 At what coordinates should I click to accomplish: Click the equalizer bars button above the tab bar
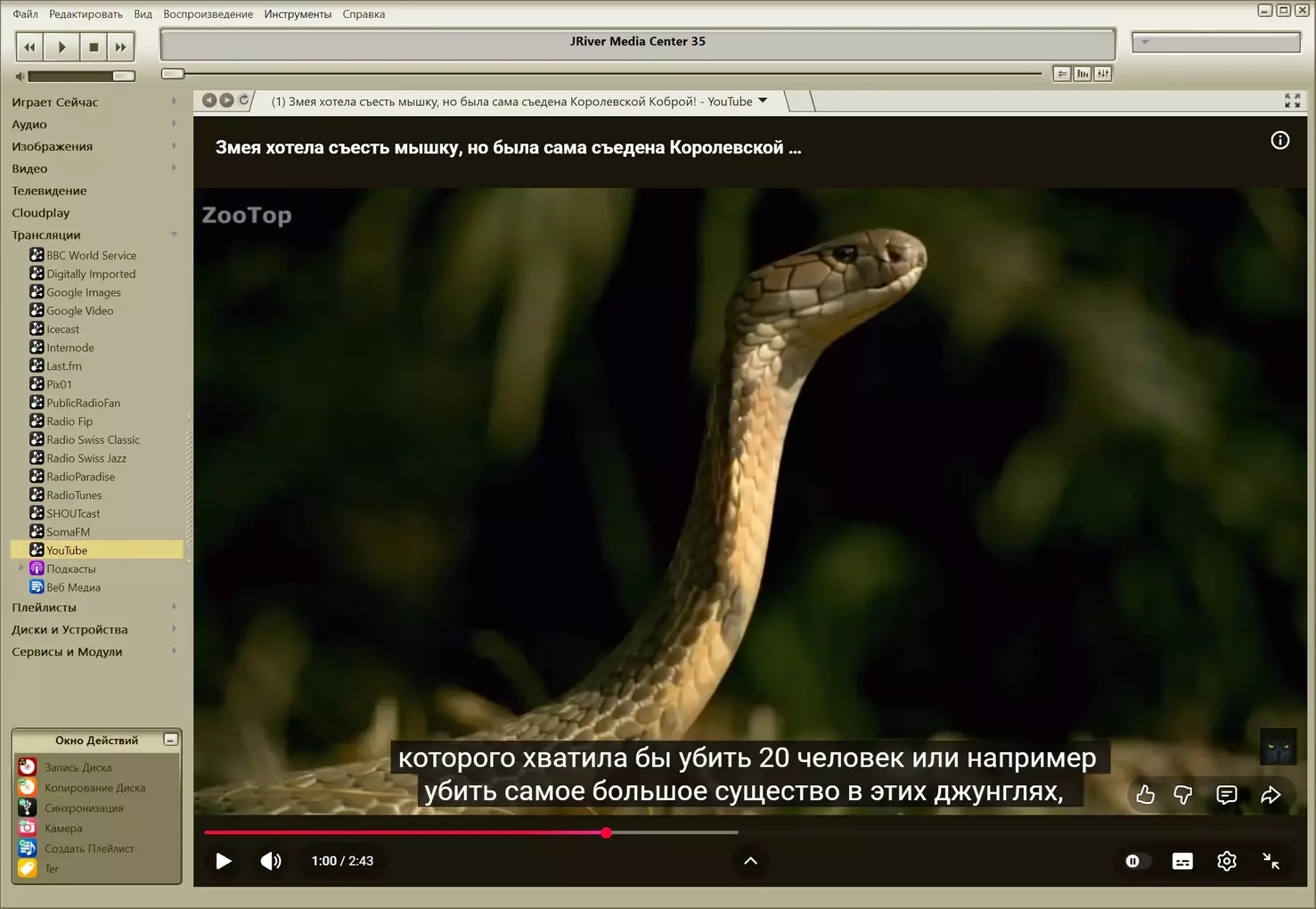pyautogui.click(x=1083, y=74)
